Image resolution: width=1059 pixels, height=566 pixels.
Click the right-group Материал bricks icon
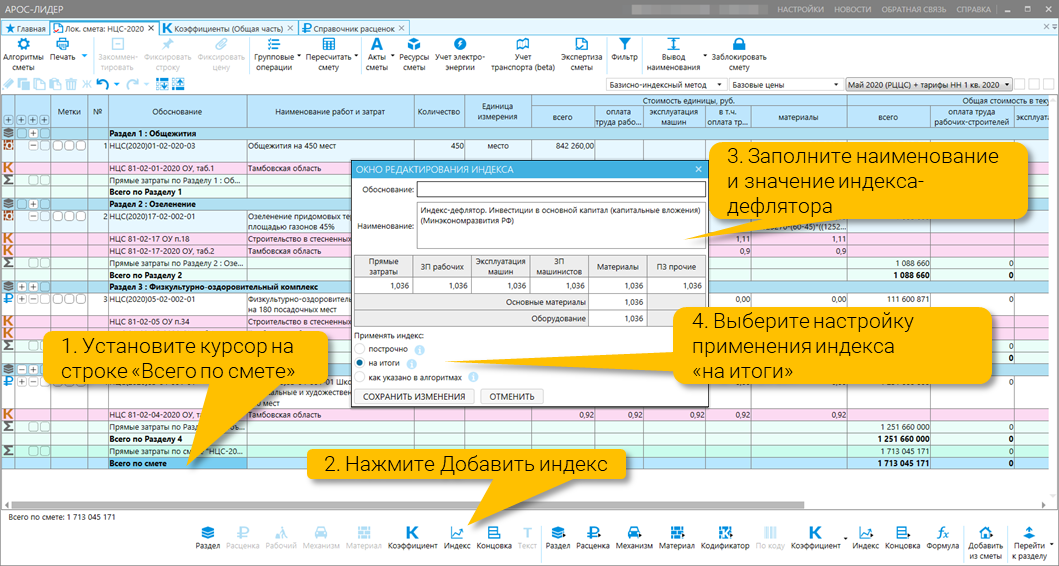[x=677, y=533]
